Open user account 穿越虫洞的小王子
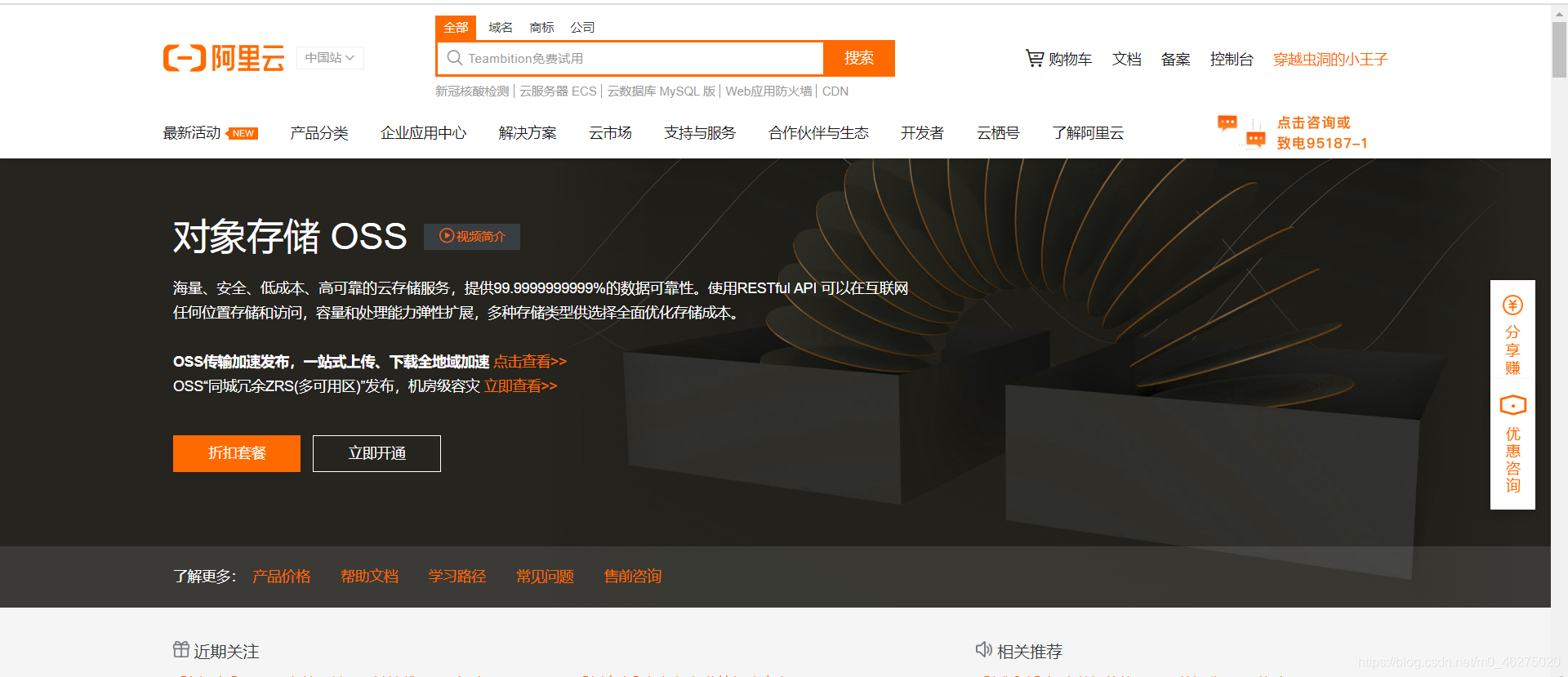1568x677 pixels. (x=1330, y=60)
